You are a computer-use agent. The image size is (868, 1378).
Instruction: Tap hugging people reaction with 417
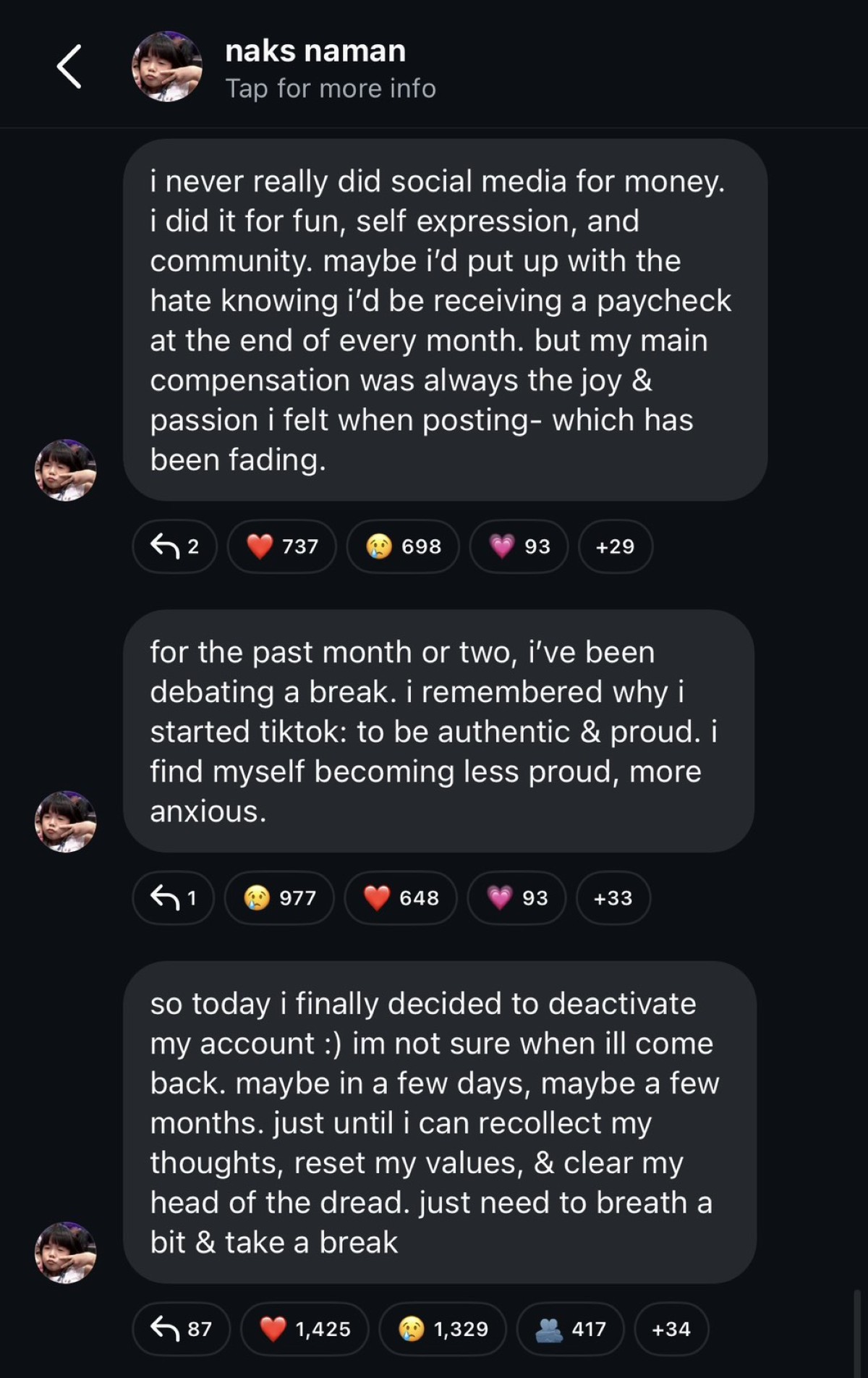click(x=570, y=1329)
